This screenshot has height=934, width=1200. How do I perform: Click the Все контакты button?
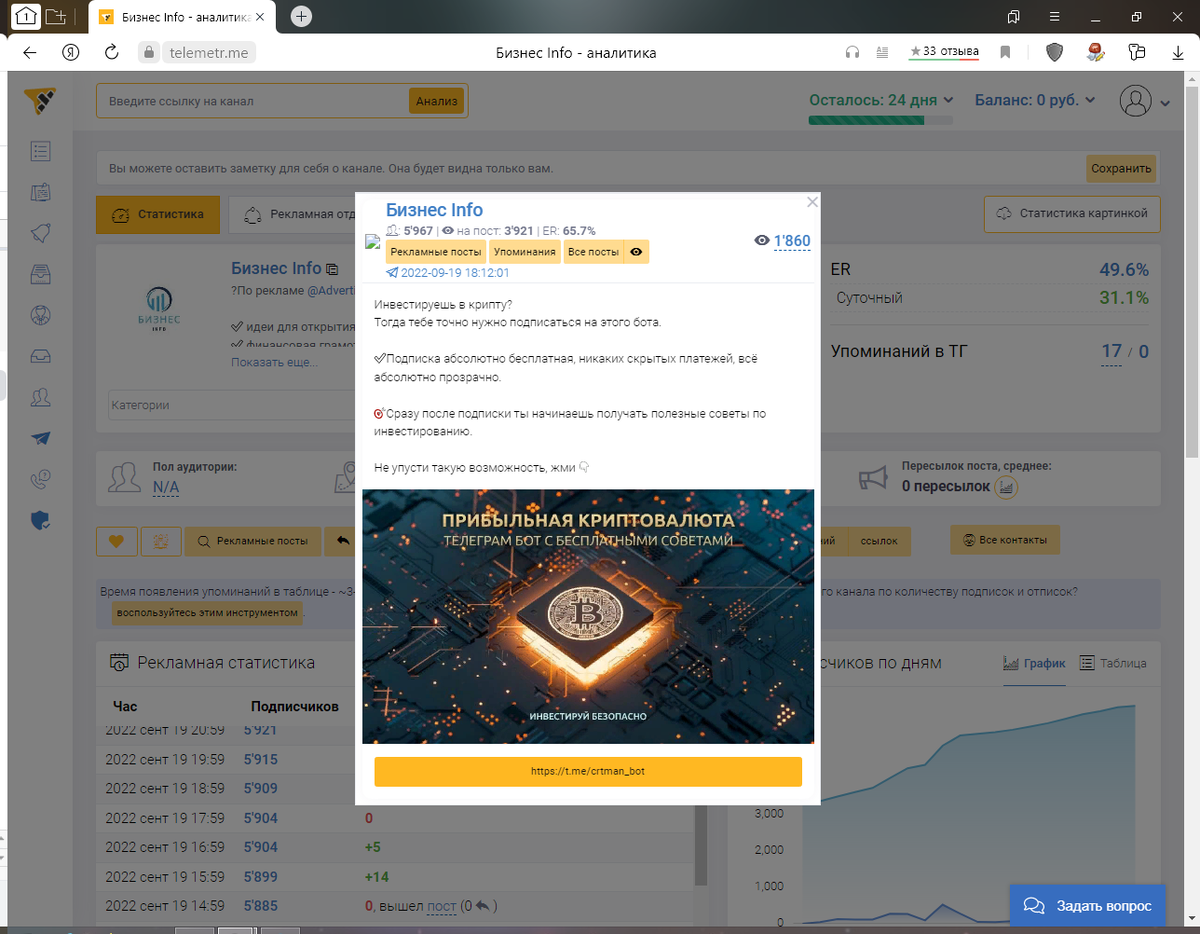pos(1005,540)
